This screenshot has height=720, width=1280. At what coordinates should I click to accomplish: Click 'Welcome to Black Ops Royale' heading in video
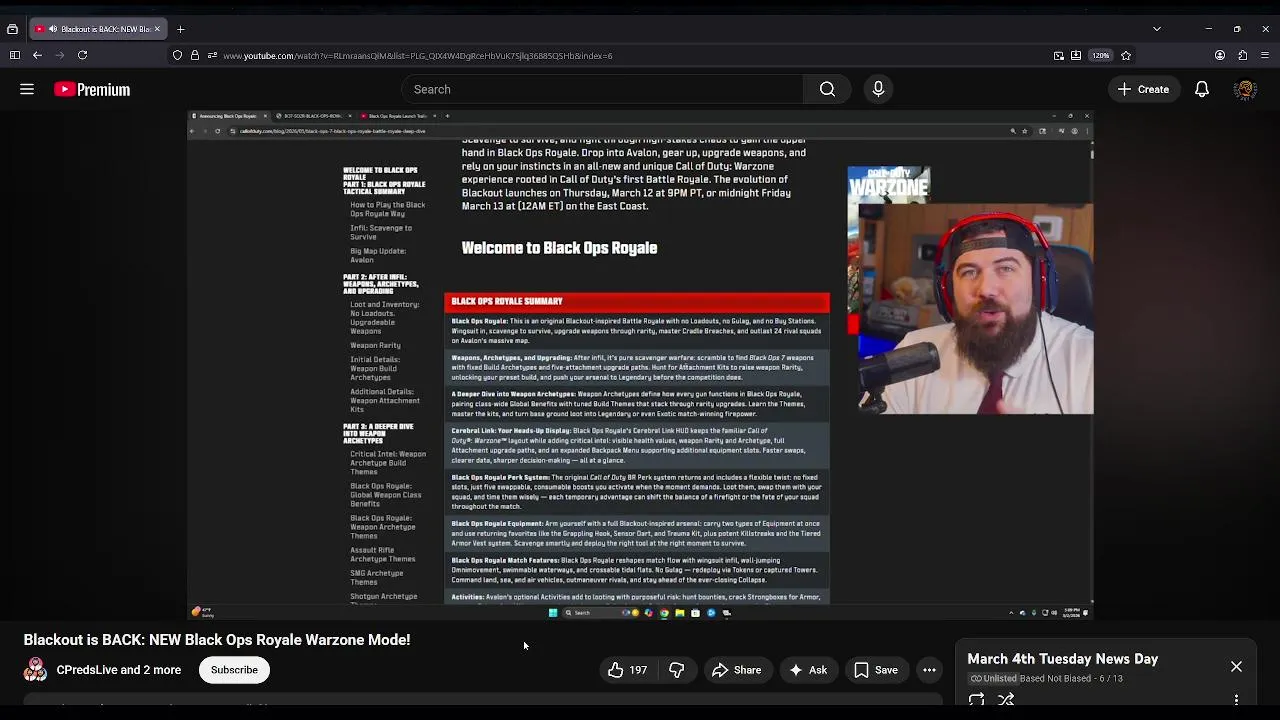coord(559,248)
